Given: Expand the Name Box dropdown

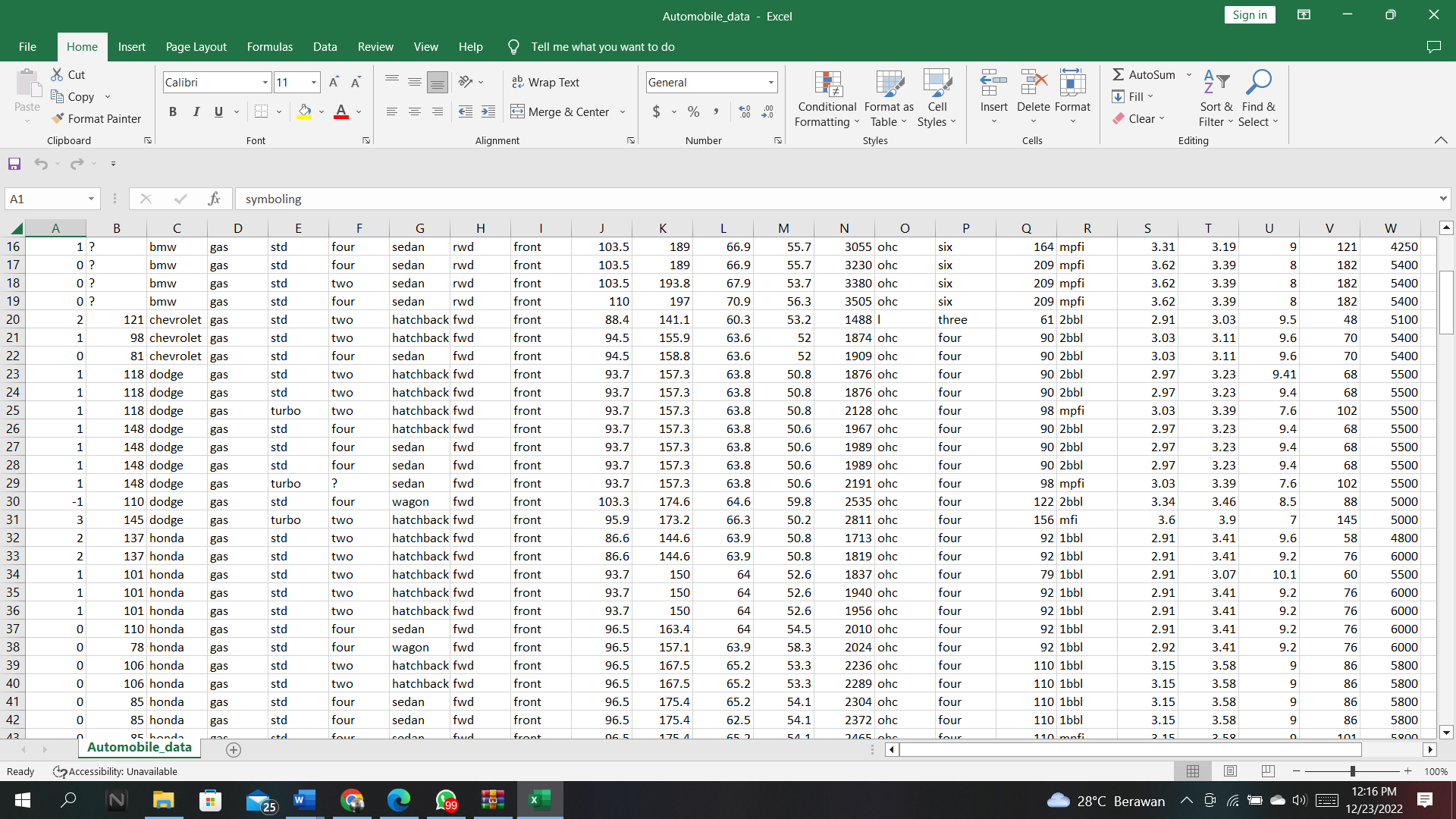Looking at the screenshot, I should coord(91,199).
